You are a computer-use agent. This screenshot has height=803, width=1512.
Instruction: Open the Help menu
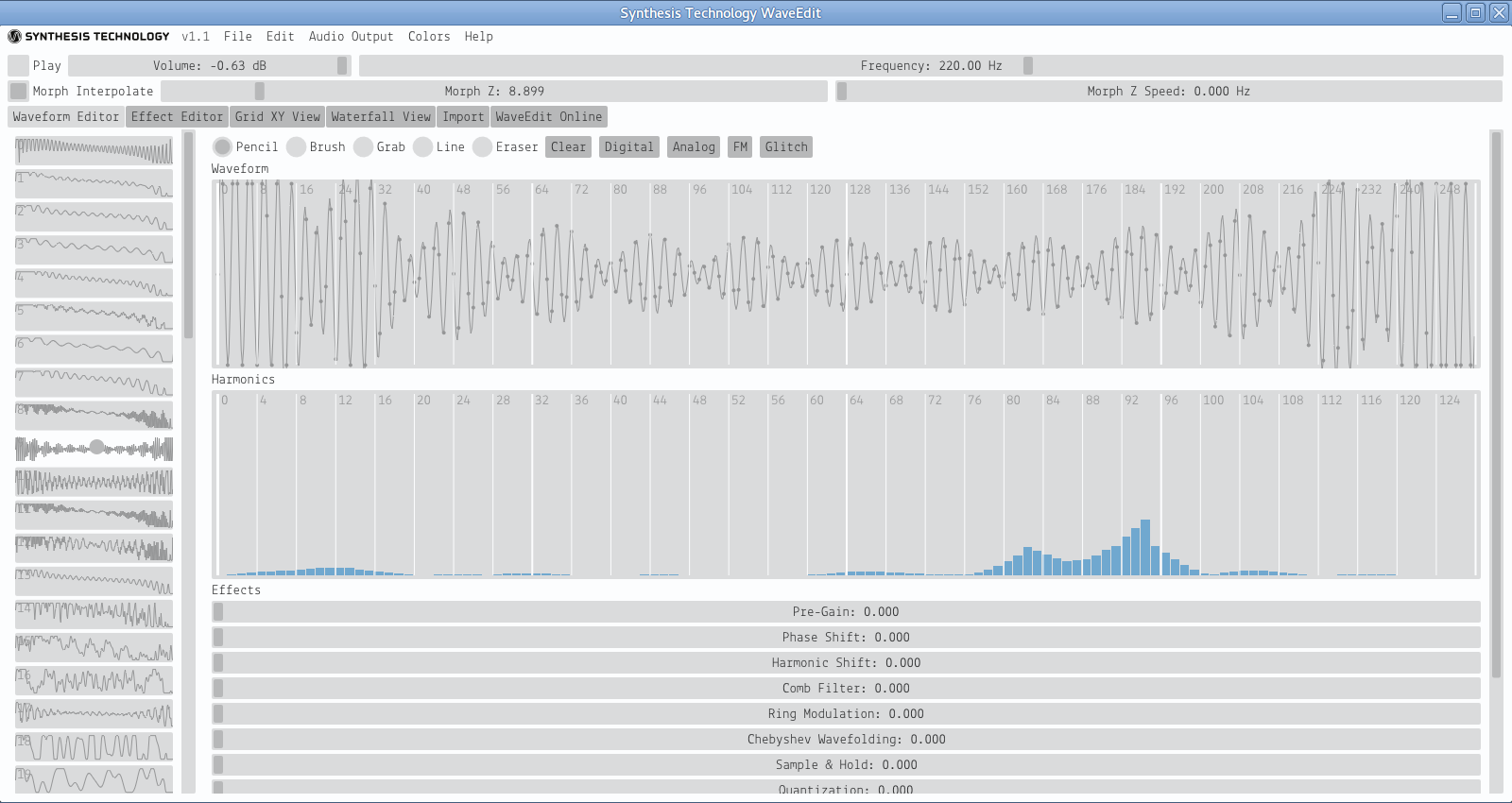point(478,37)
